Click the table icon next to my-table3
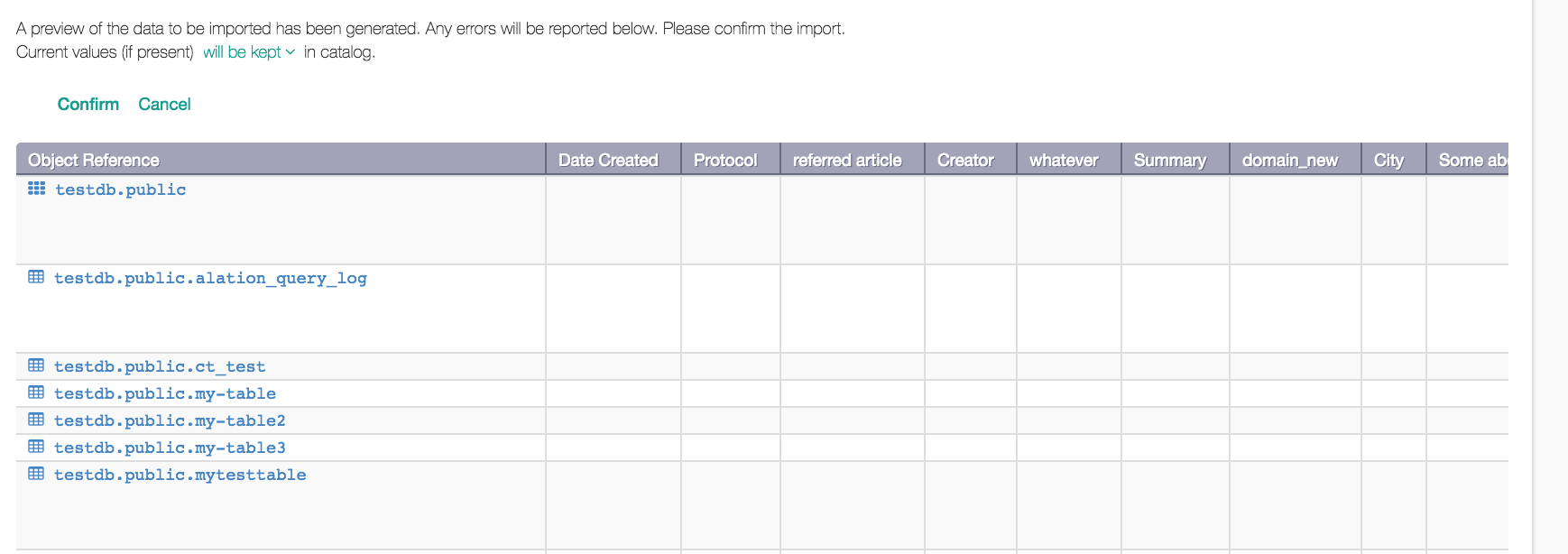The height and width of the screenshot is (554, 1568). click(36, 446)
